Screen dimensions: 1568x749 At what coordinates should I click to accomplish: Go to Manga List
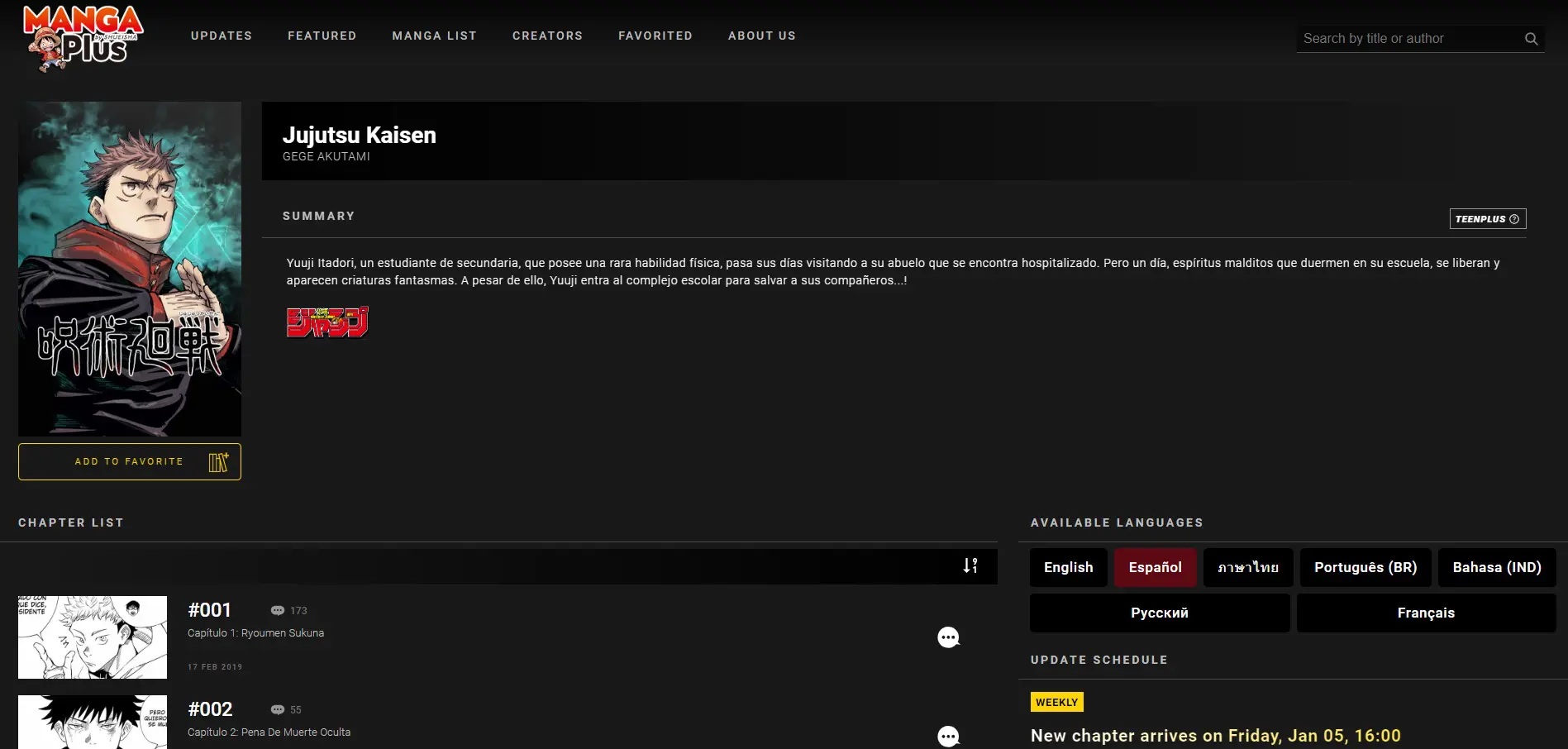[435, 36]
